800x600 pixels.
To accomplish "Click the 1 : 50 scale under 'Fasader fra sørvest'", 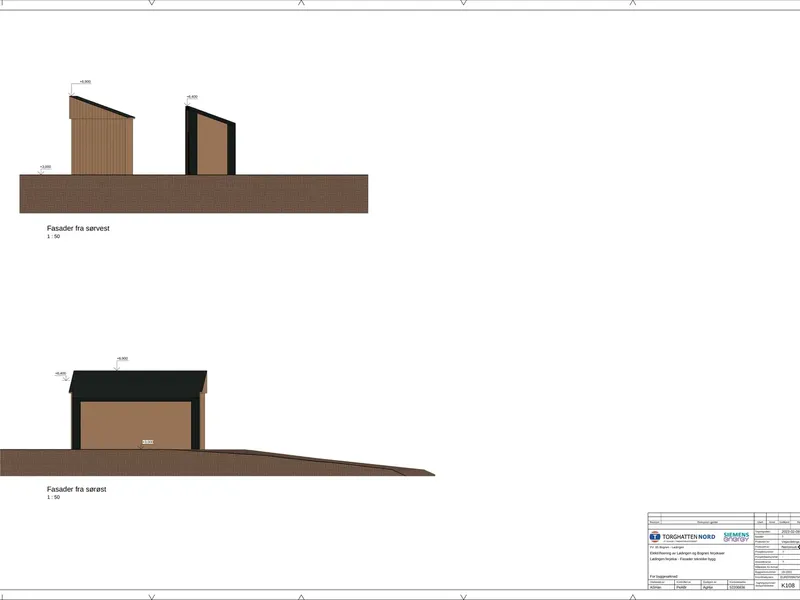I will (x=54, y=237).
